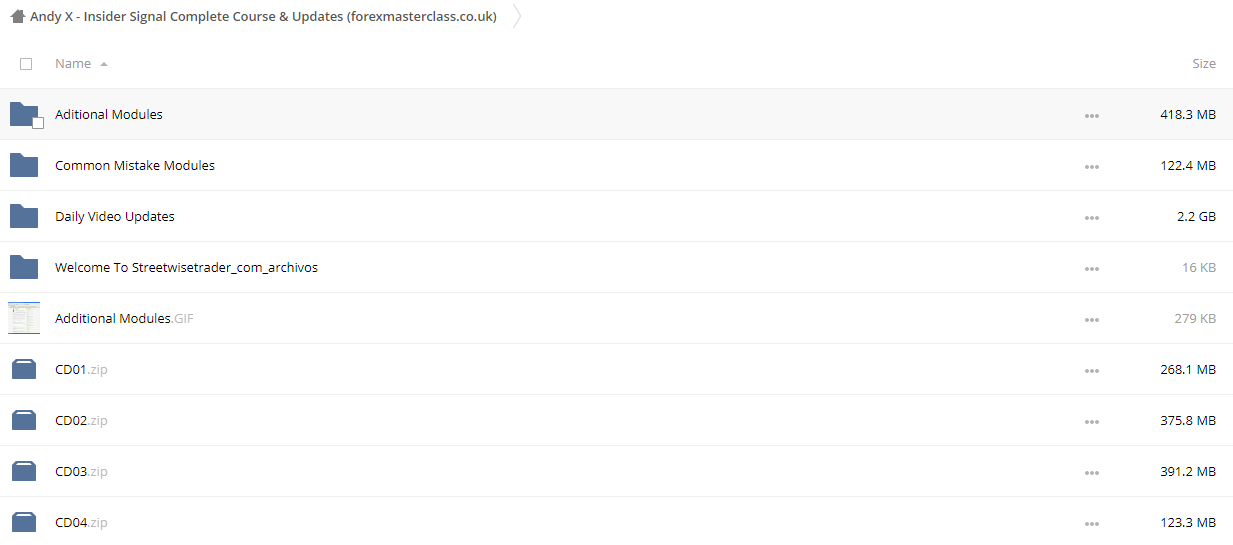Open more options for Aditional Modules
This screenshot has height=545, width=1233.
[1091, 116]
